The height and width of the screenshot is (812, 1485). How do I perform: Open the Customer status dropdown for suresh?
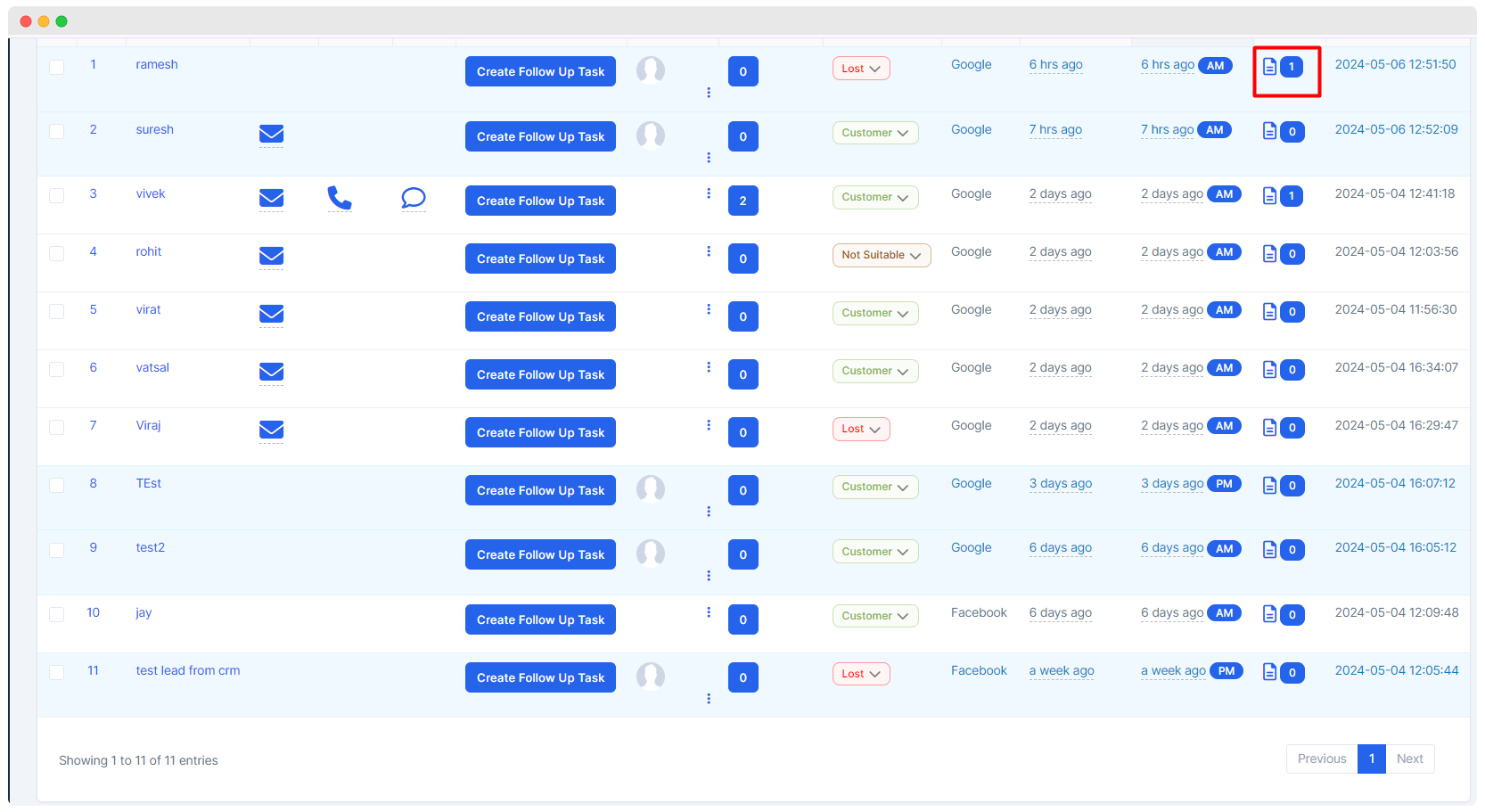pyautogui.click(x=875, y=133)
